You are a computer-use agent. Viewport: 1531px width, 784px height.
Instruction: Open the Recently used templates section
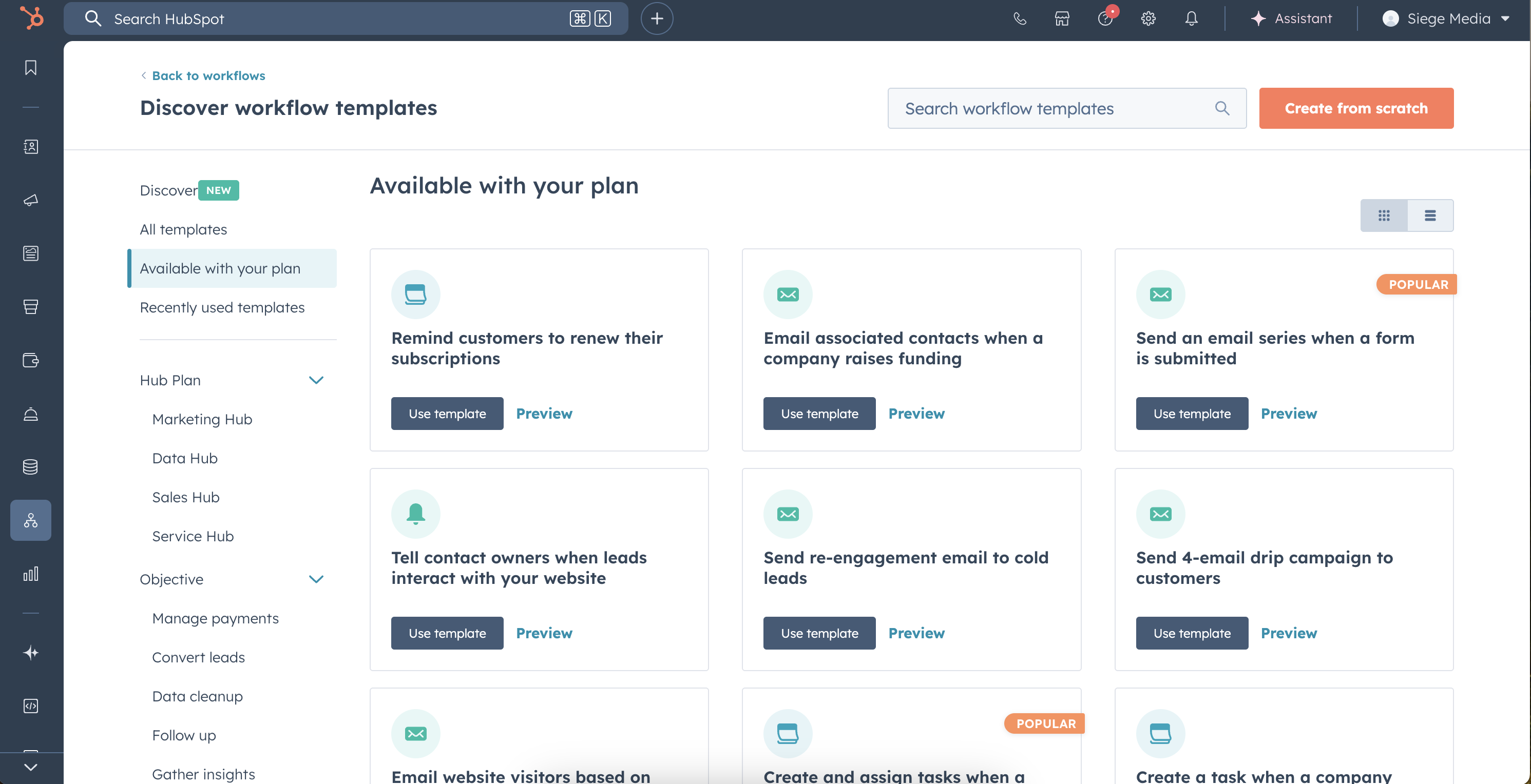point(222,307)
